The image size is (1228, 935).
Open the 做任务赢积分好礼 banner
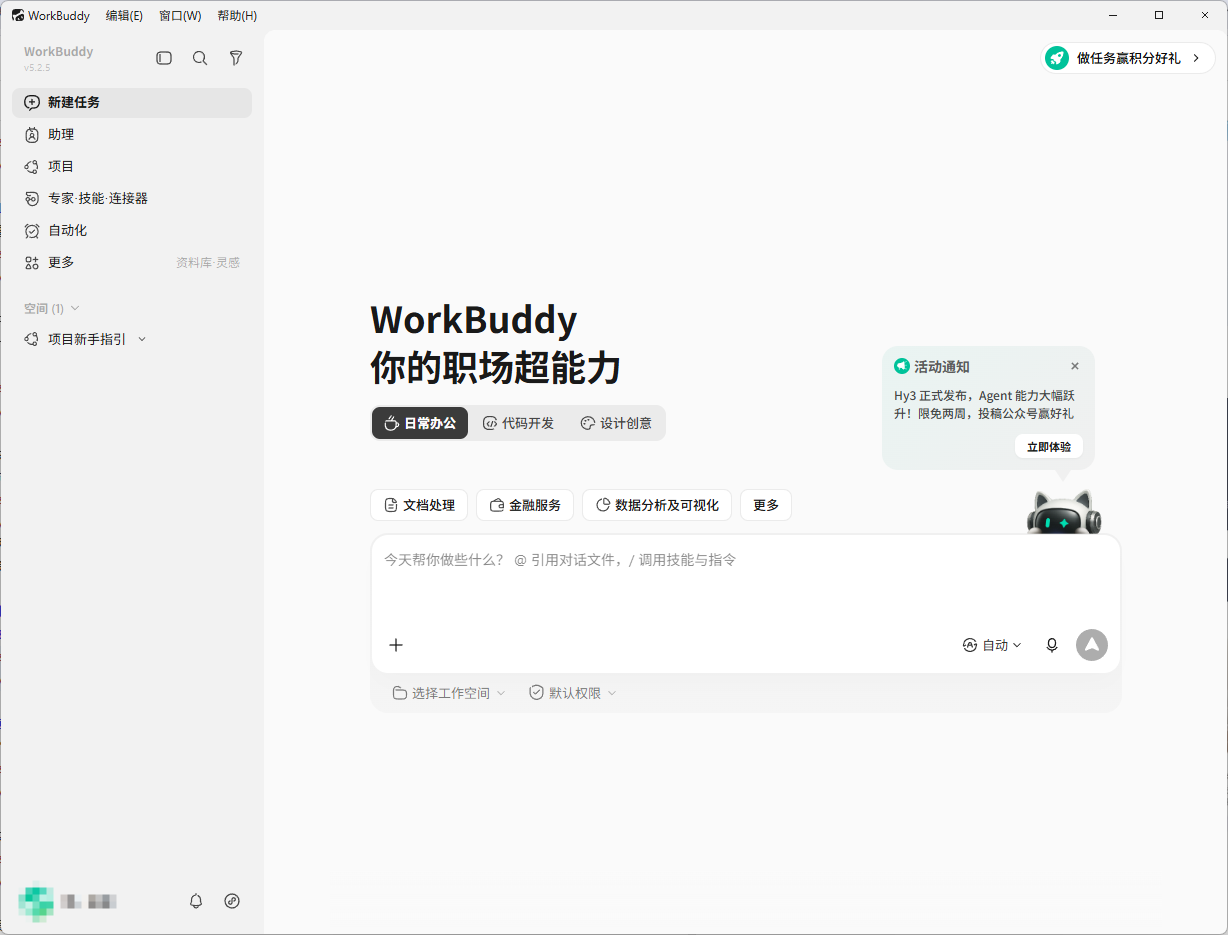pyautogui.click(x=1128, y=58)
